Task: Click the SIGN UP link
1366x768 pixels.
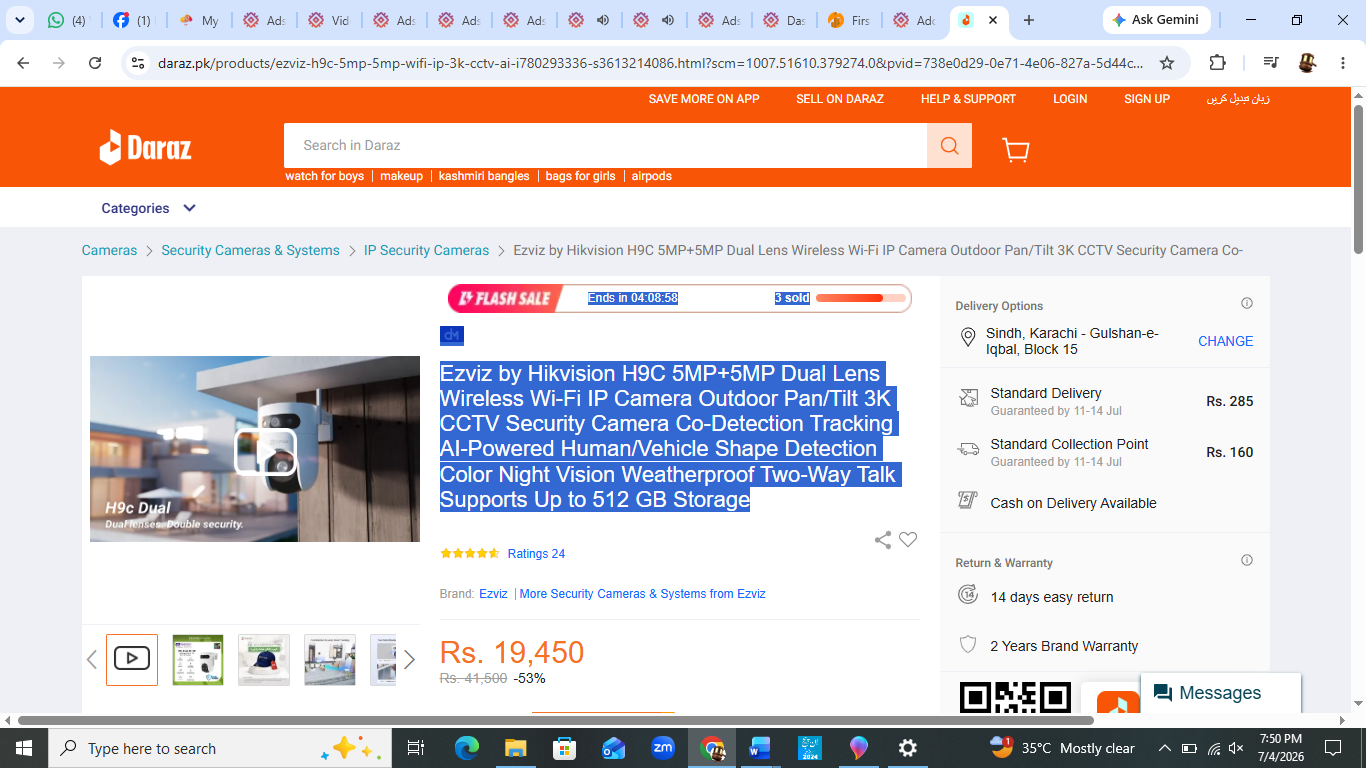Action: click(x=1147, y=99)
